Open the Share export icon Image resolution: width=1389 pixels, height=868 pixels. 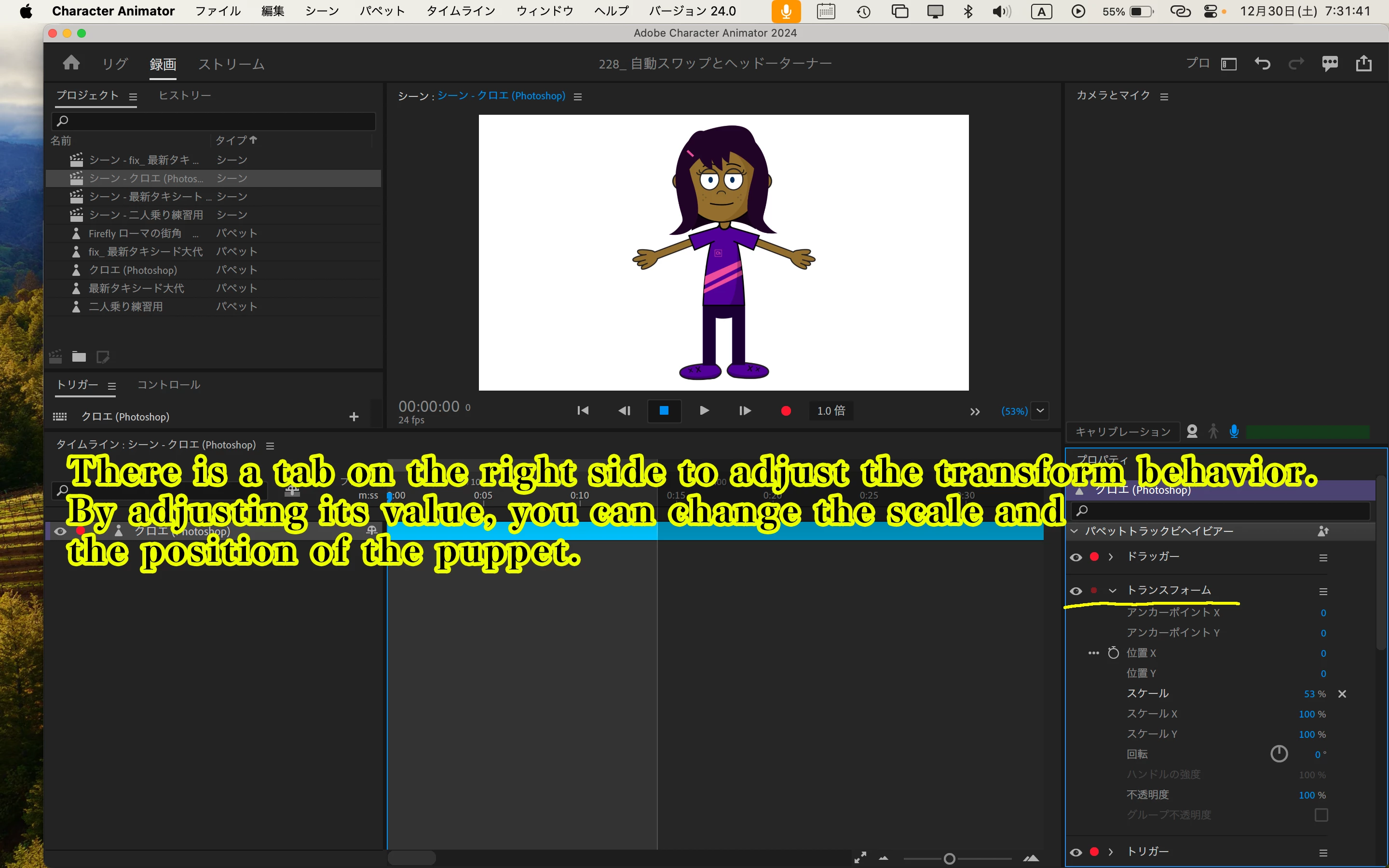pyautogui.click(x=1364, y=63)
